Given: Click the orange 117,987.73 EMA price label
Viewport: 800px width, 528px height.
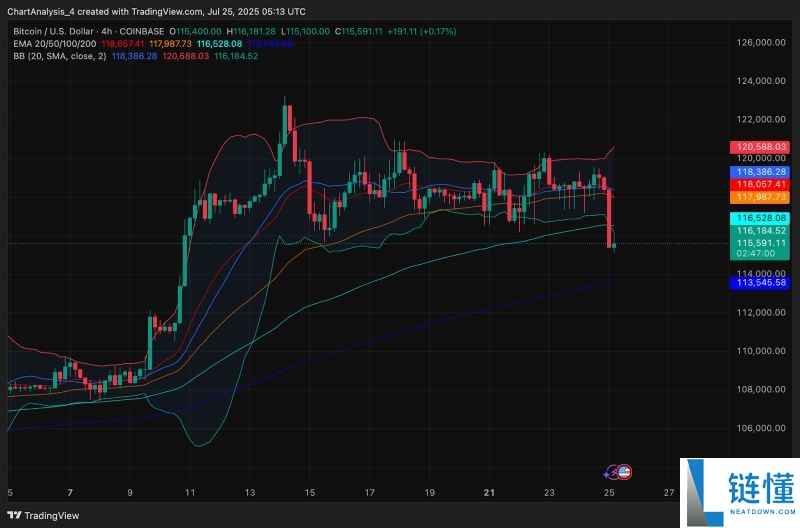Looking at the screenshot, I should (762, 197).
